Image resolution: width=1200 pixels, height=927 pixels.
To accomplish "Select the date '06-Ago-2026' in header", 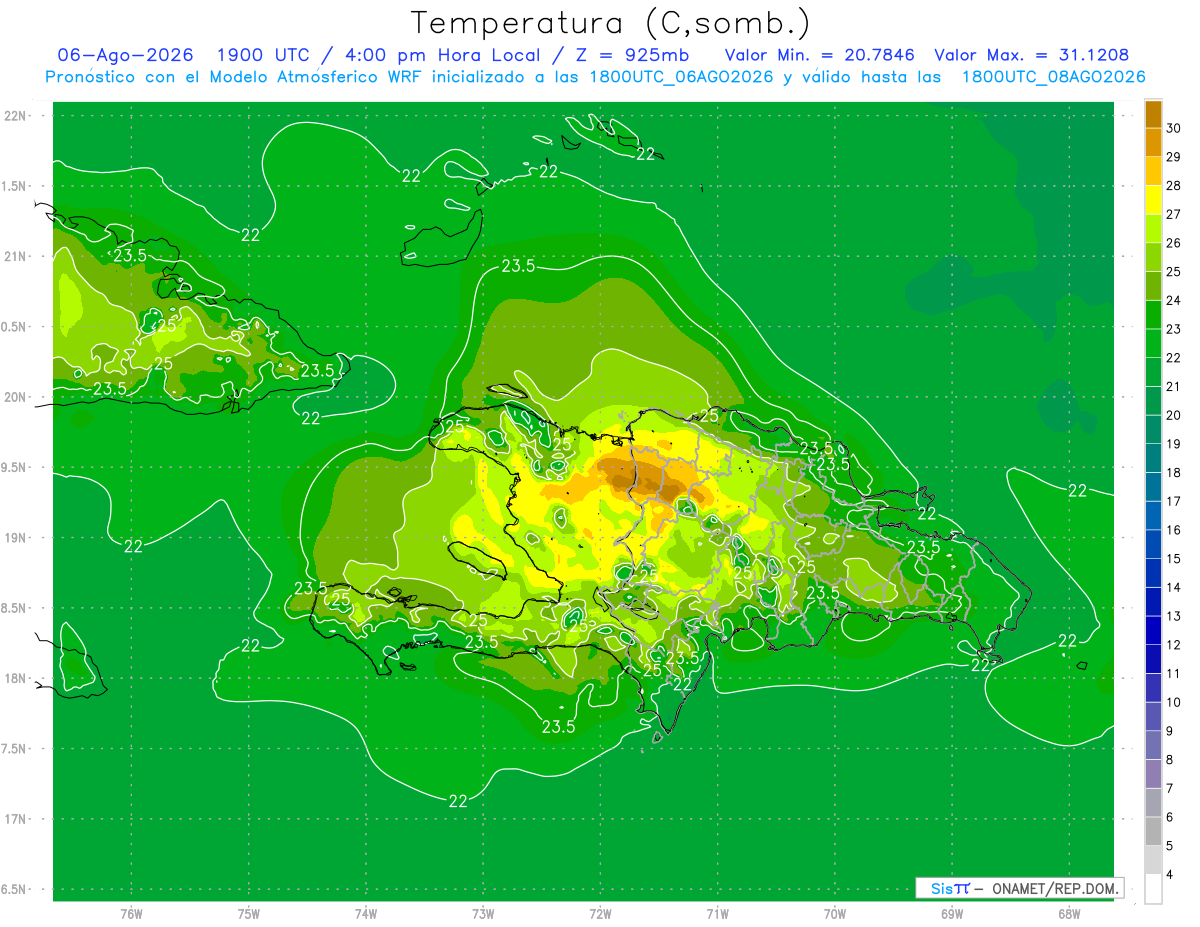I will 126,55.
